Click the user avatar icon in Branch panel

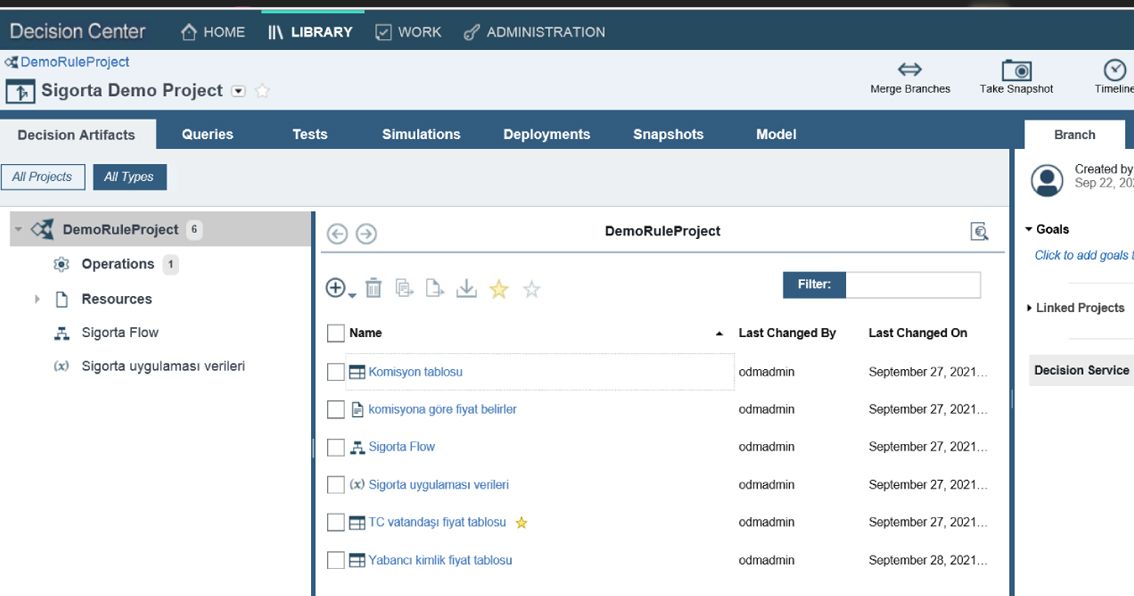click(x=1047, y=180)
